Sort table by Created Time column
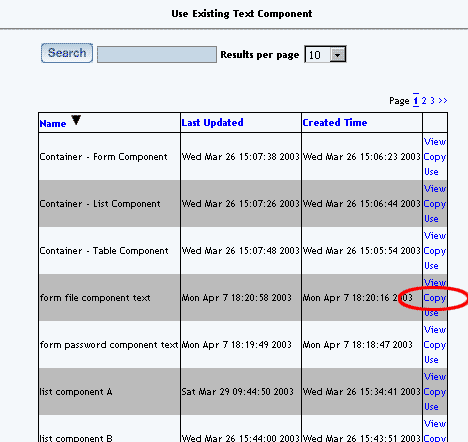This screenshot has height=442, width=468. (x=335, y=123)
